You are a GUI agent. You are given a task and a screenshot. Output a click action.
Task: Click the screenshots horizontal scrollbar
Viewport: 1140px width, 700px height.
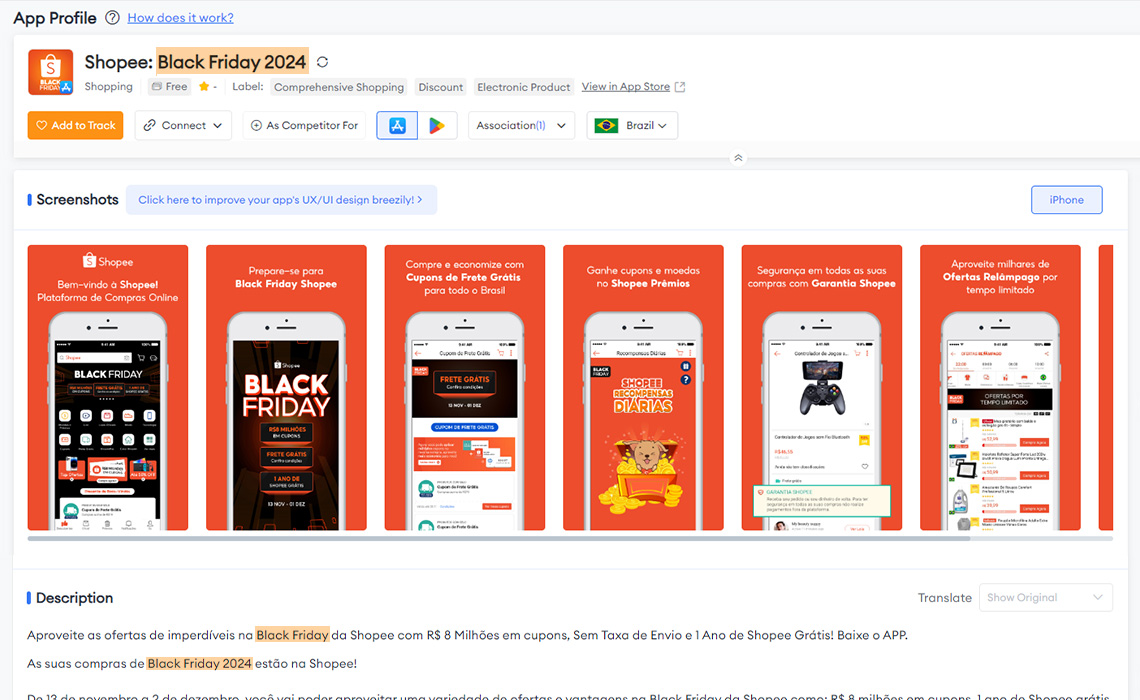(x=499, y=539)
